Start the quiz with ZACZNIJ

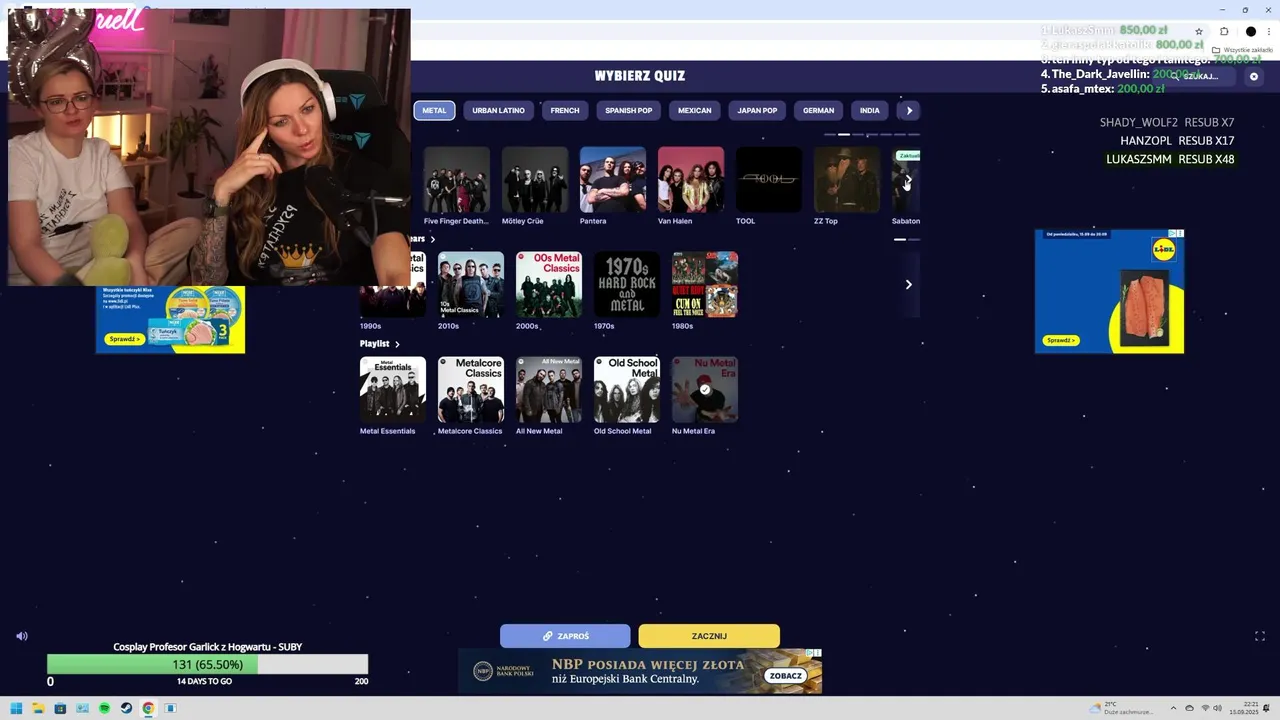709,636
